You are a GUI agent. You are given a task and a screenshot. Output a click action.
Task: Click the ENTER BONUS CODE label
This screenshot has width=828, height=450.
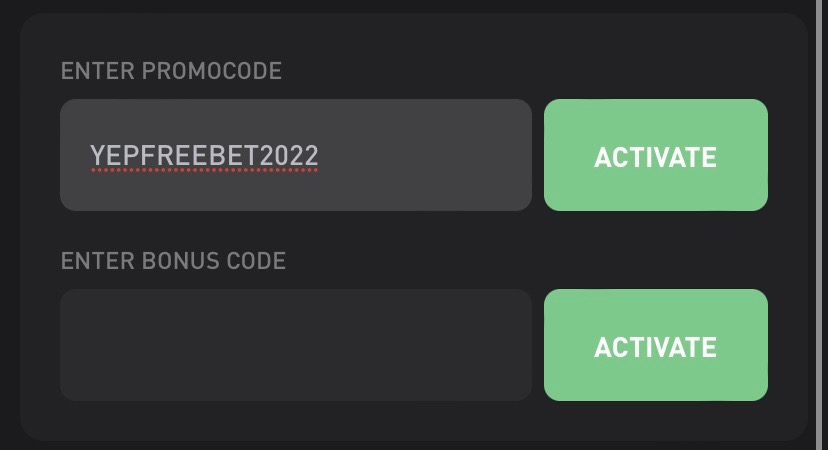(173, 261)
